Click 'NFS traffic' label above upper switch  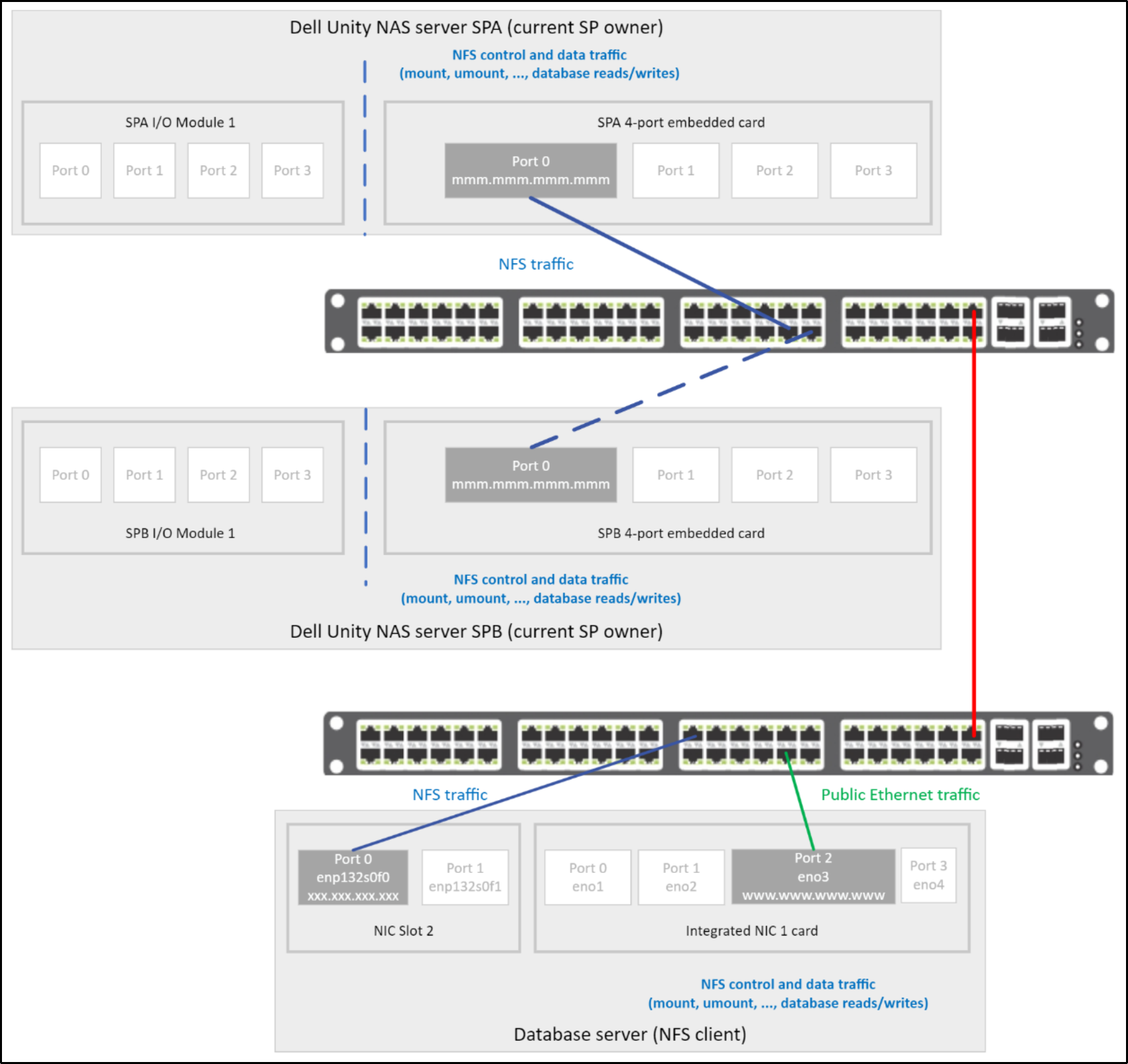click(x=536, y=264)
